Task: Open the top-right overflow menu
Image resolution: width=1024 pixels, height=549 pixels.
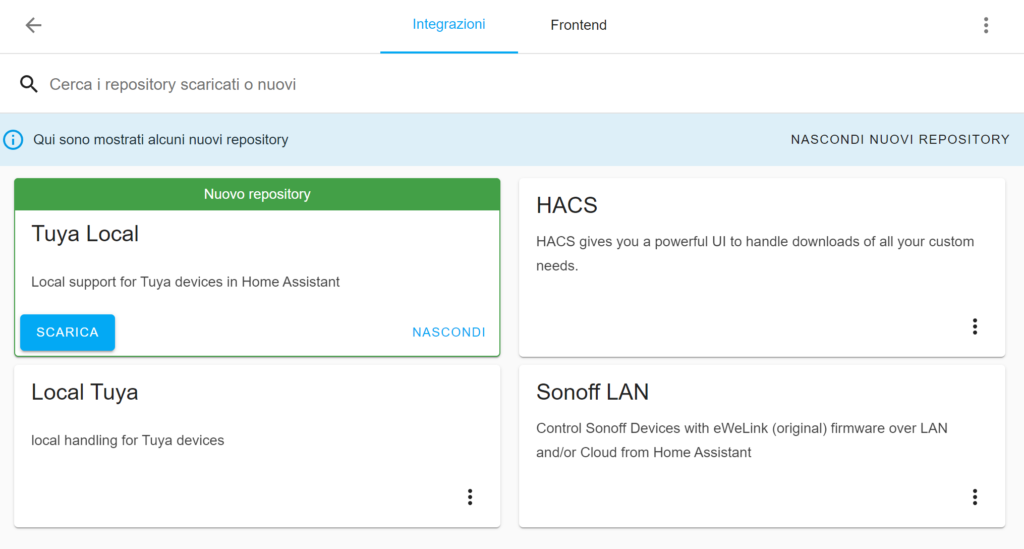Action: [986, 25]
